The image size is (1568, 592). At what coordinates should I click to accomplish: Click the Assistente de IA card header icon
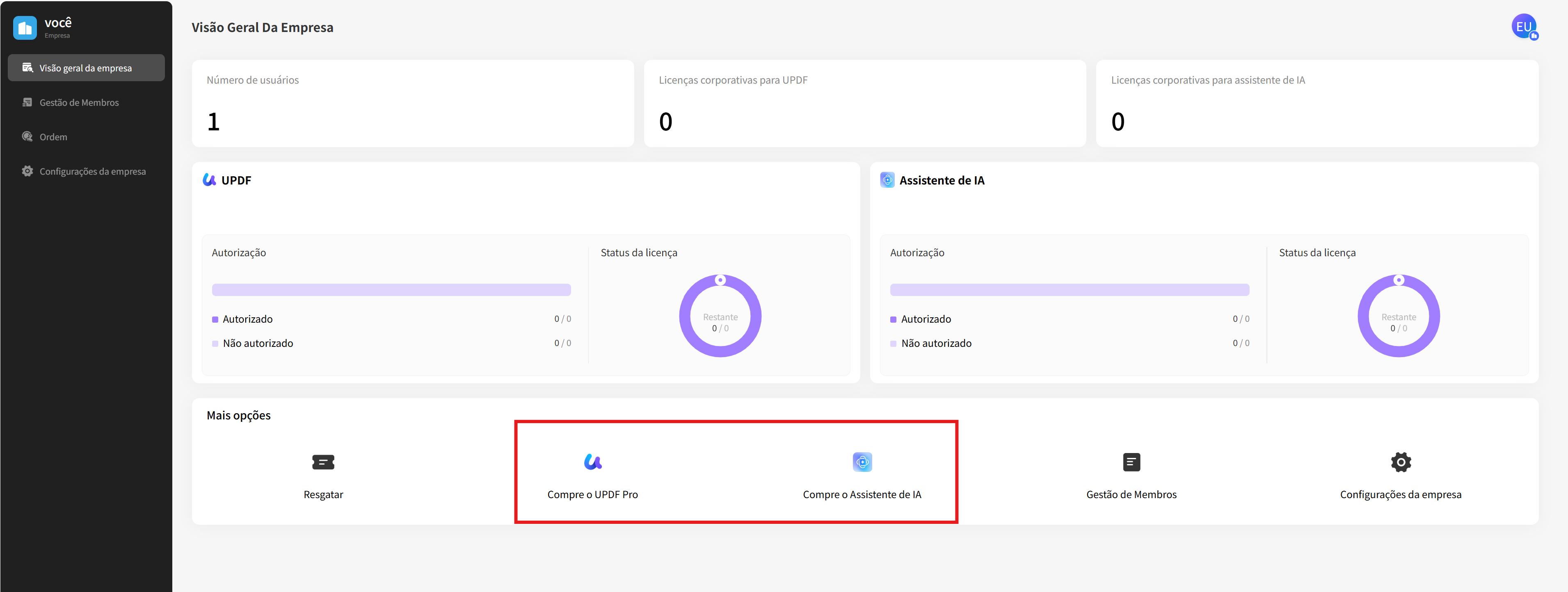[x=887, y=180]
